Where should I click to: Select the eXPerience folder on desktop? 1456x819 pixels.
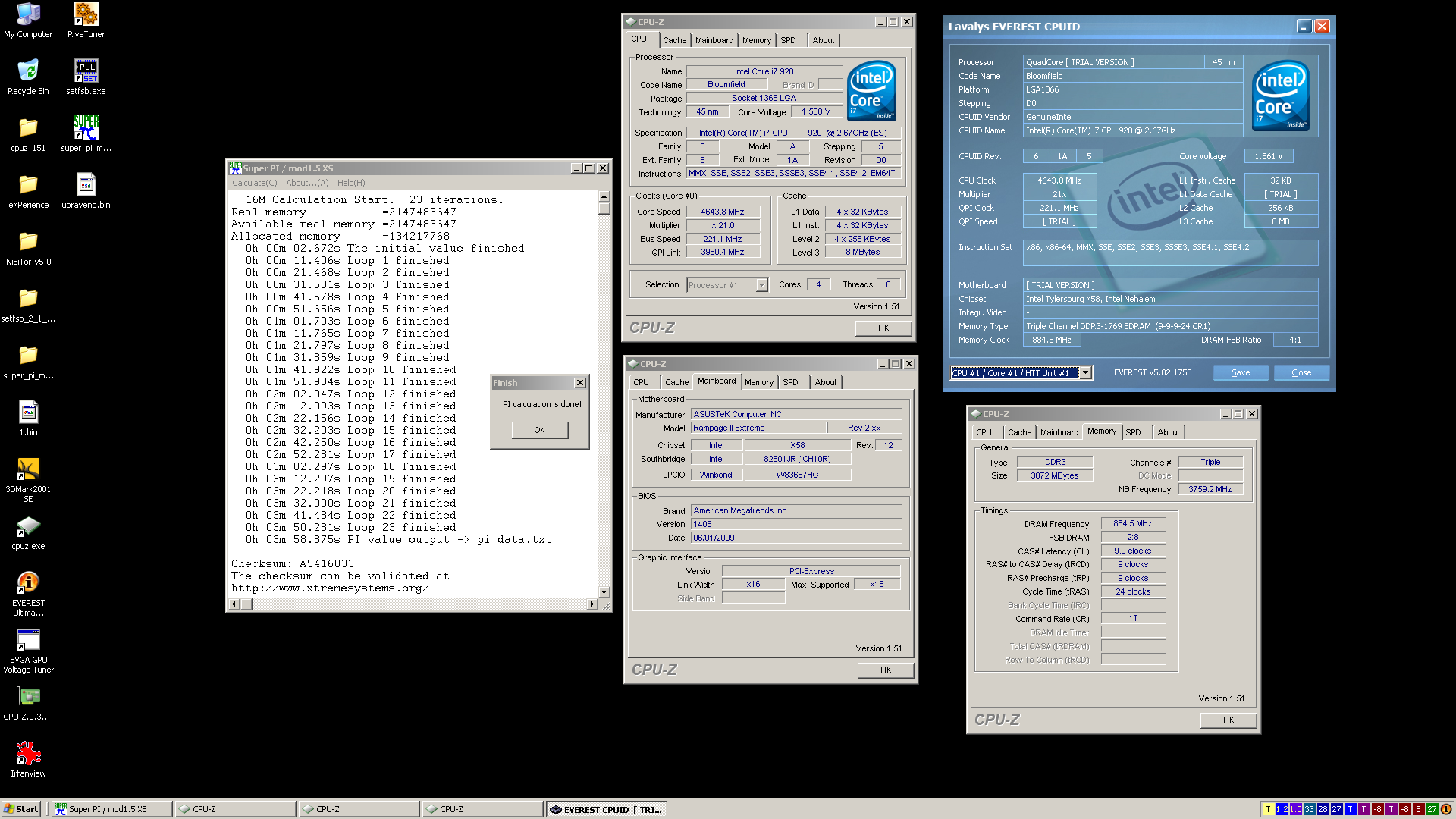pos(28,192)
